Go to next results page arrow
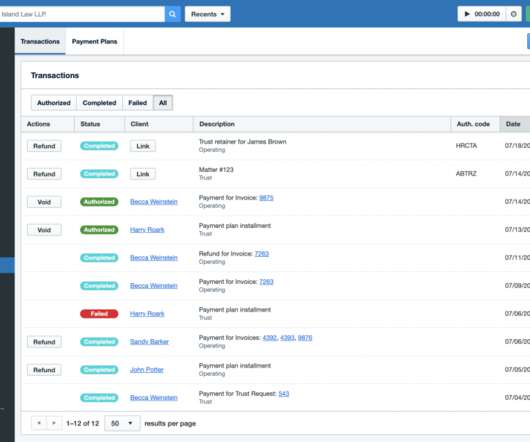530x442 pixels. pos(54,423)
